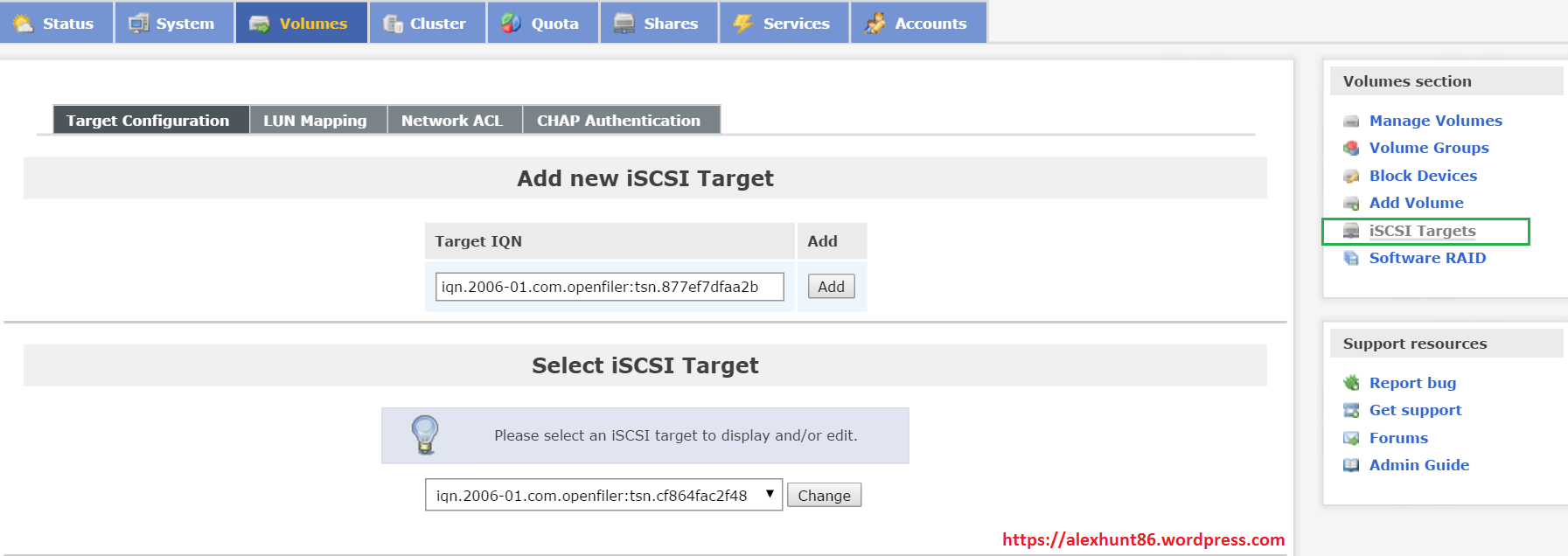The width and height of the screenshot is (1568, 556).
Task: Go to the Shares menu
Action: [659, 24]
